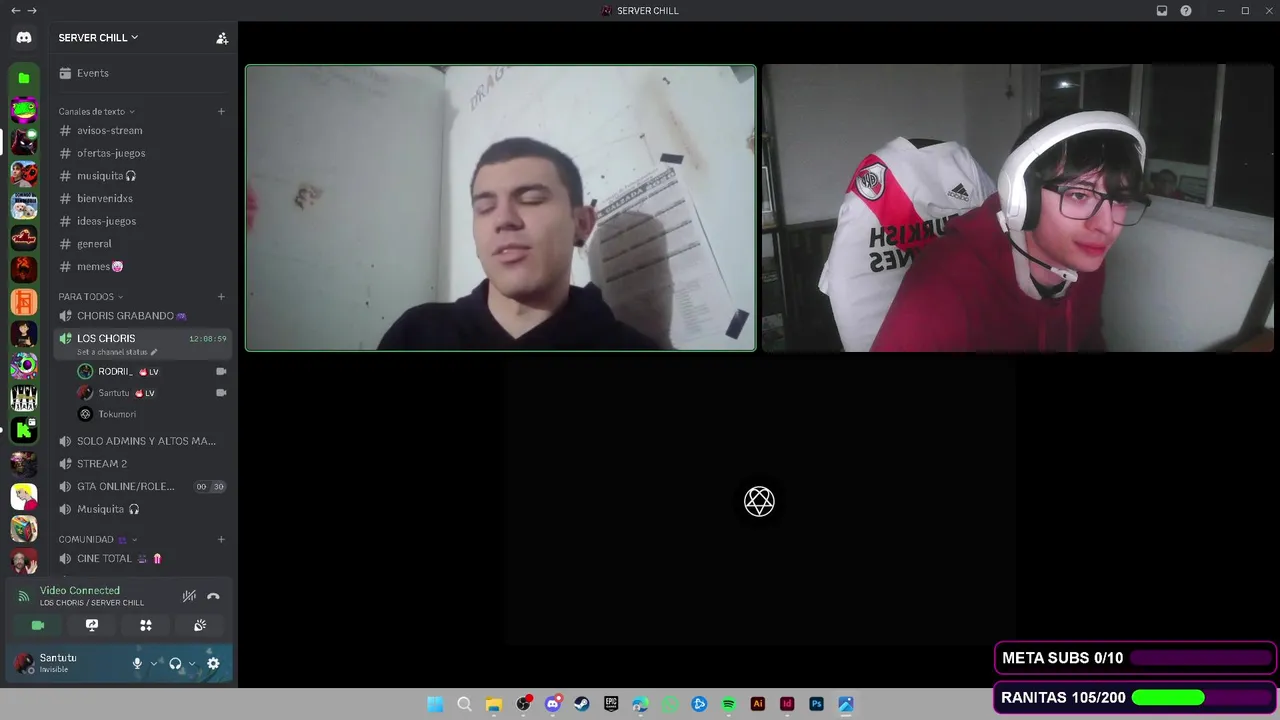The height and width of the screenshot is (720, 1280).
Task: Open Discord home direct messages icon
Action: tap(24, 37)
